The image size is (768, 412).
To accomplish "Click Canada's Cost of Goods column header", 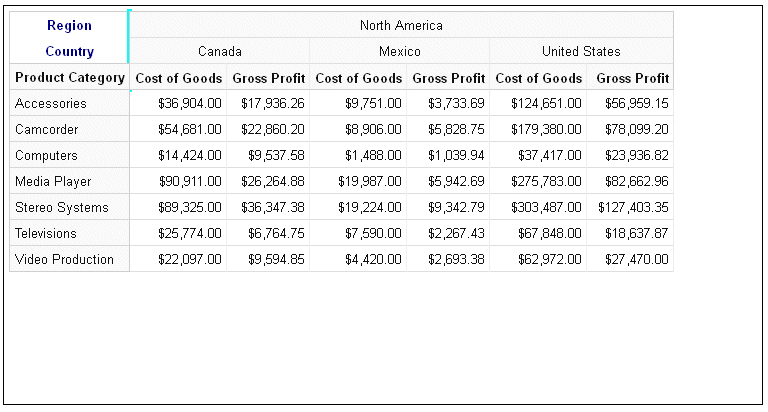I will click(x=178, y=78).
